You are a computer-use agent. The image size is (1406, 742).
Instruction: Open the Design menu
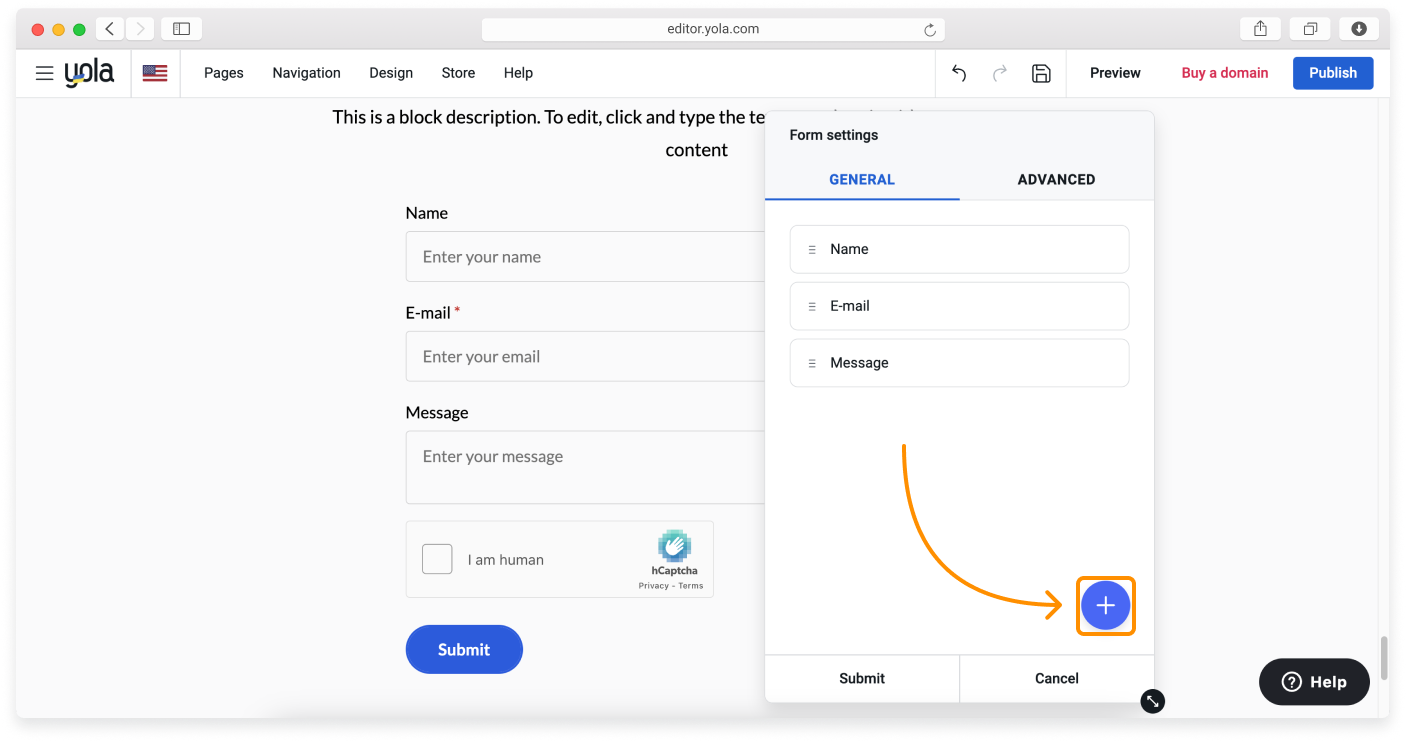390,72
